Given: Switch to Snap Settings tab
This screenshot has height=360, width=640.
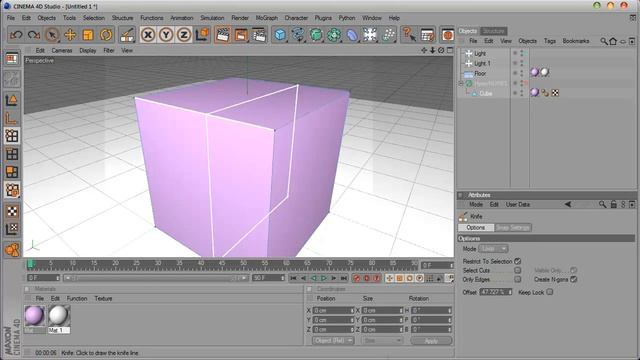Looking at the screenshot, I should [513, 228].
